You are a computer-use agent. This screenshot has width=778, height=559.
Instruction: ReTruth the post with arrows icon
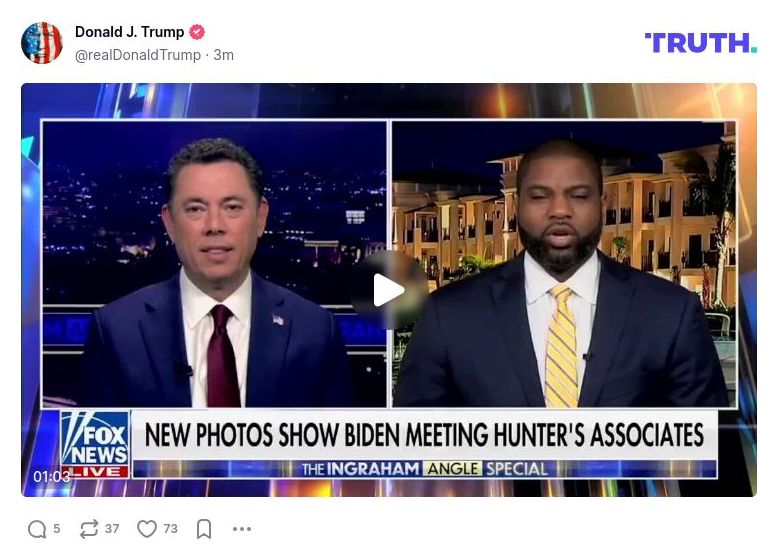point(89,529)
